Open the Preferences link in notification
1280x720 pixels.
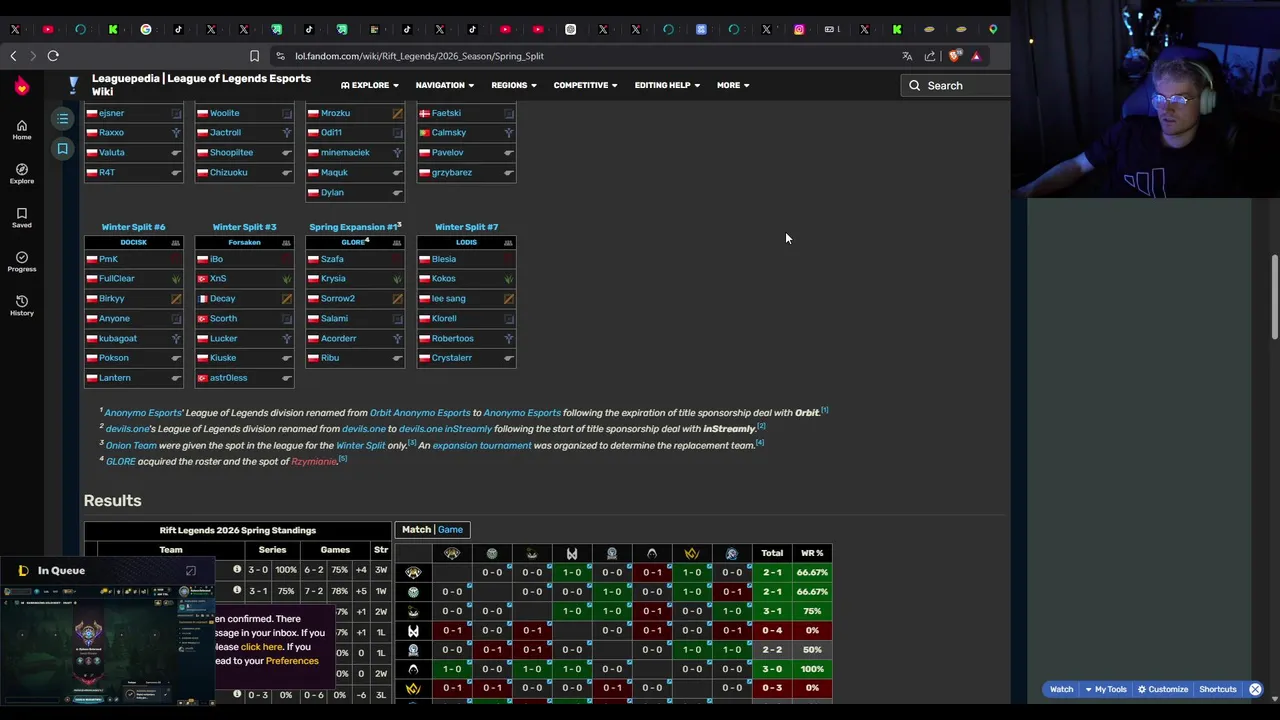tap(292, 661)
